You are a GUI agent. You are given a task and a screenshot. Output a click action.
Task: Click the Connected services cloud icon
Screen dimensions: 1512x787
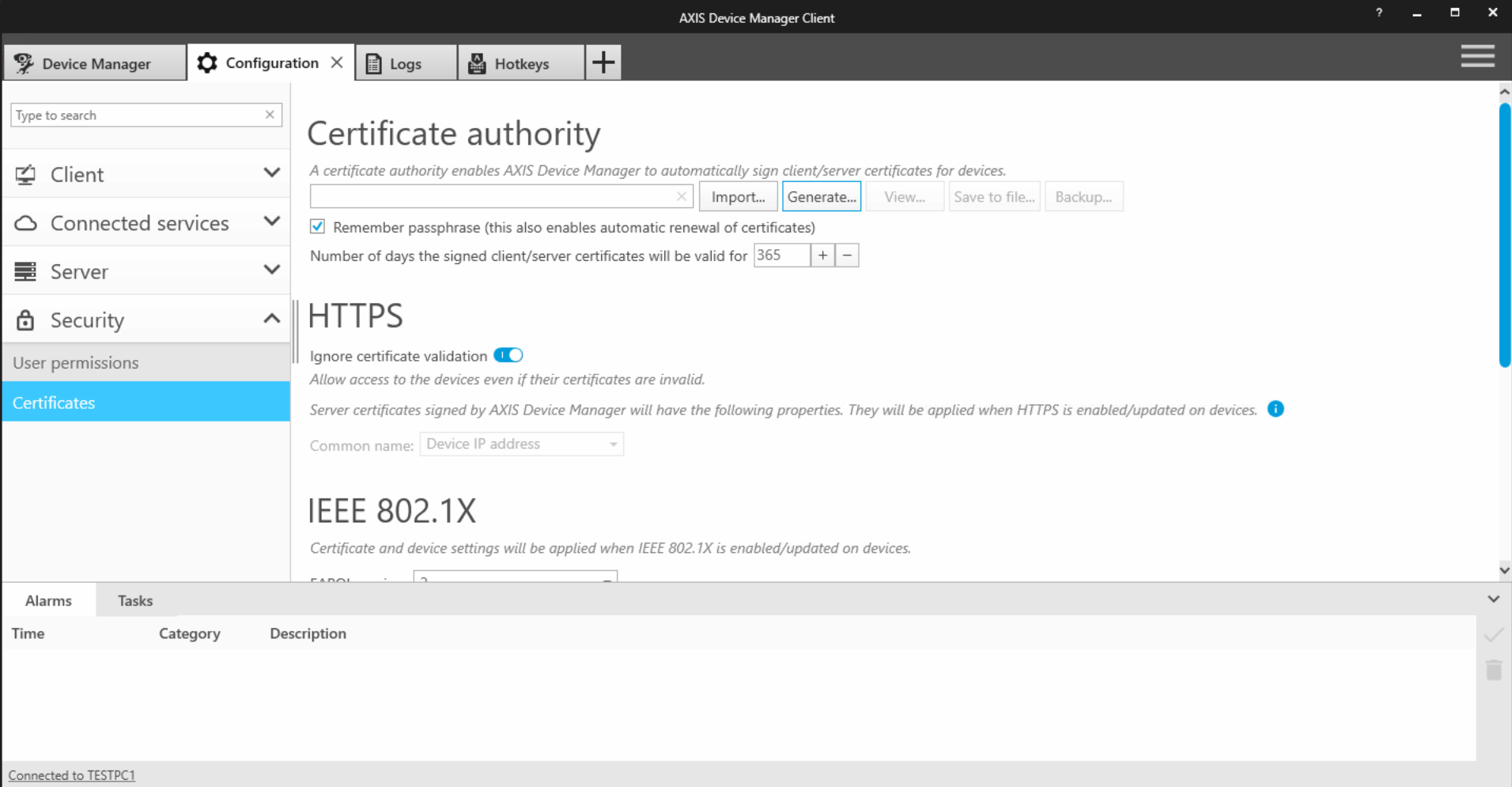pos(26,222)
